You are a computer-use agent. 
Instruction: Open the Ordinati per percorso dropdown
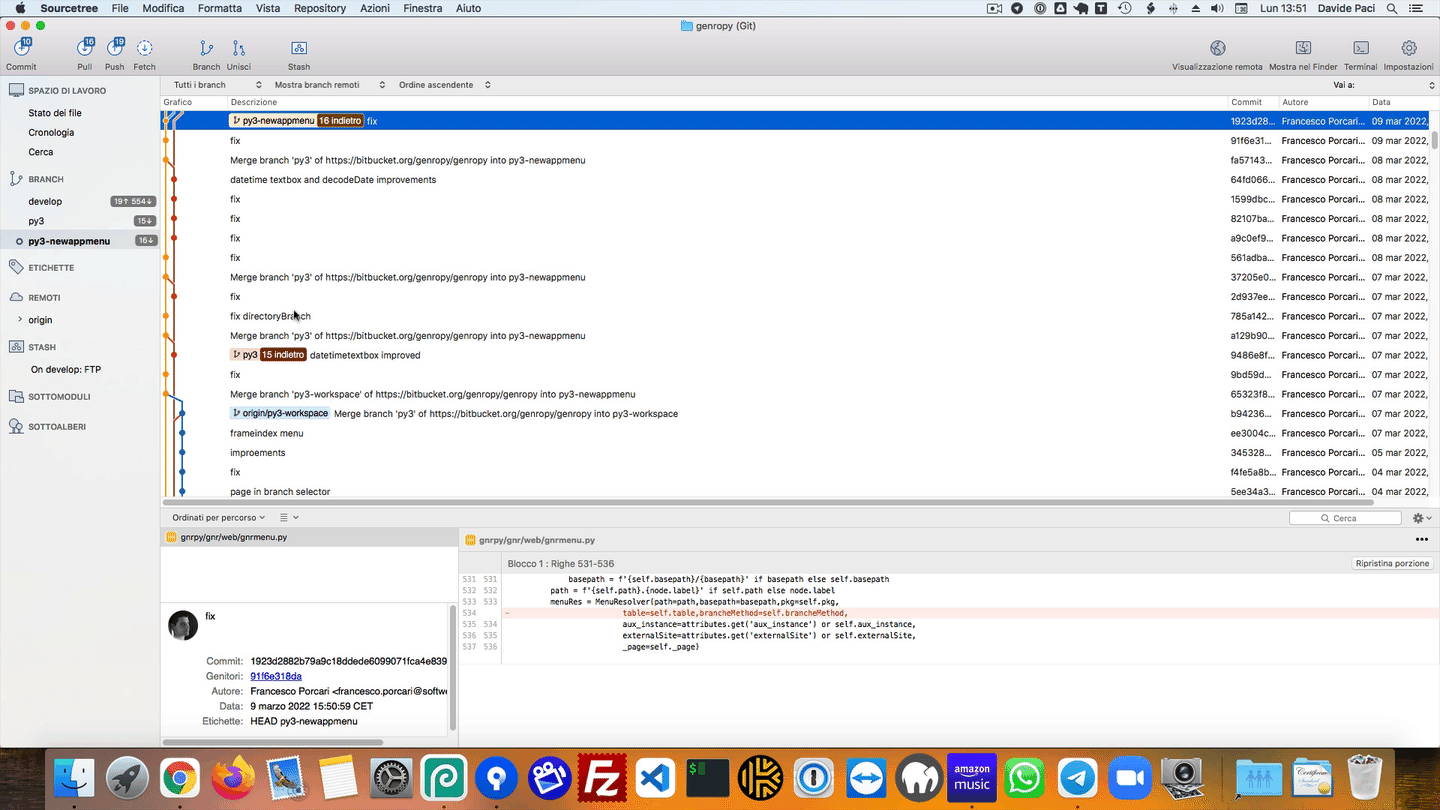click(219, 518)
